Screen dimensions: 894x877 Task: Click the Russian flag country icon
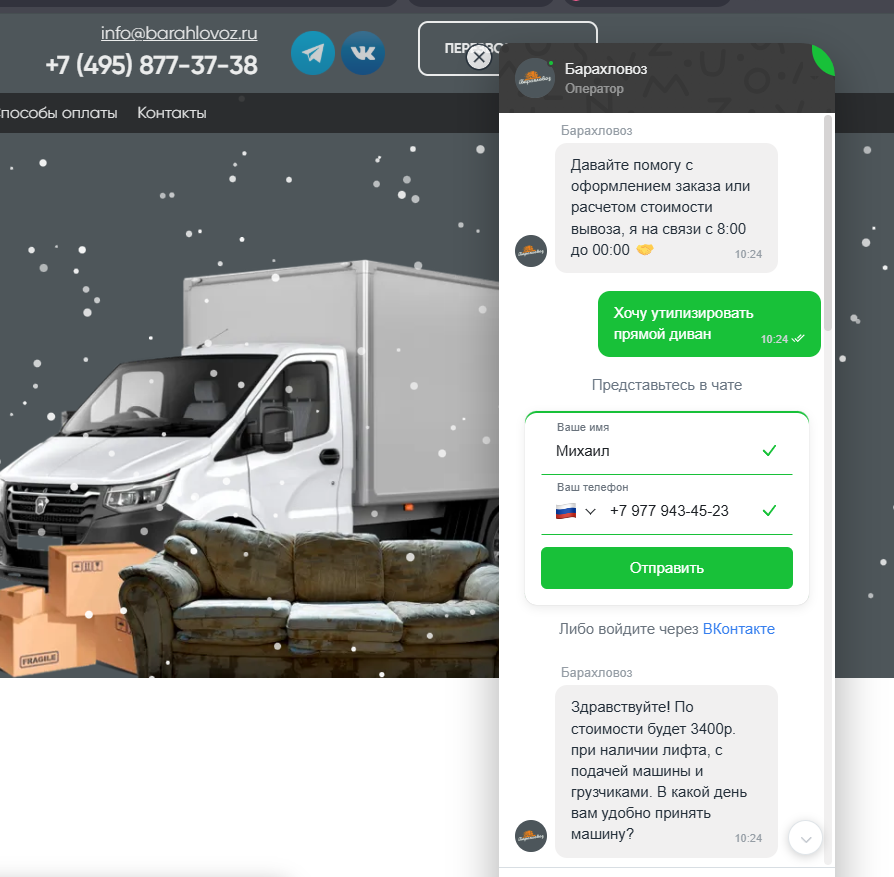pyautogui.click(x=566, y=511)
